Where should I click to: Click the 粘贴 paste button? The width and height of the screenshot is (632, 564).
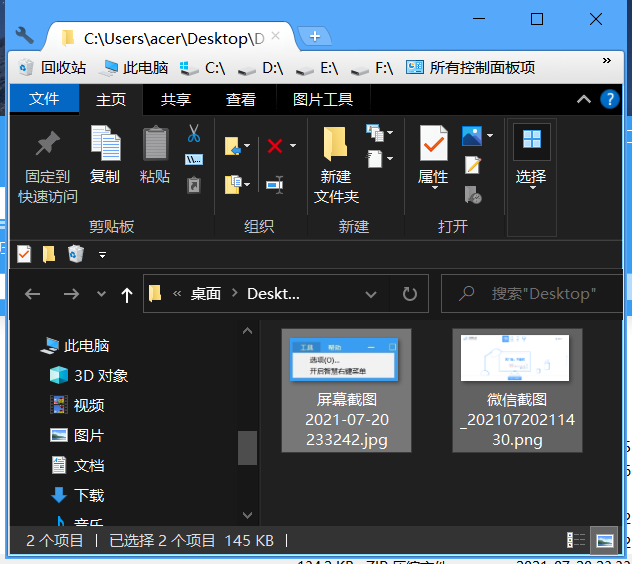(x=155, y=155)
